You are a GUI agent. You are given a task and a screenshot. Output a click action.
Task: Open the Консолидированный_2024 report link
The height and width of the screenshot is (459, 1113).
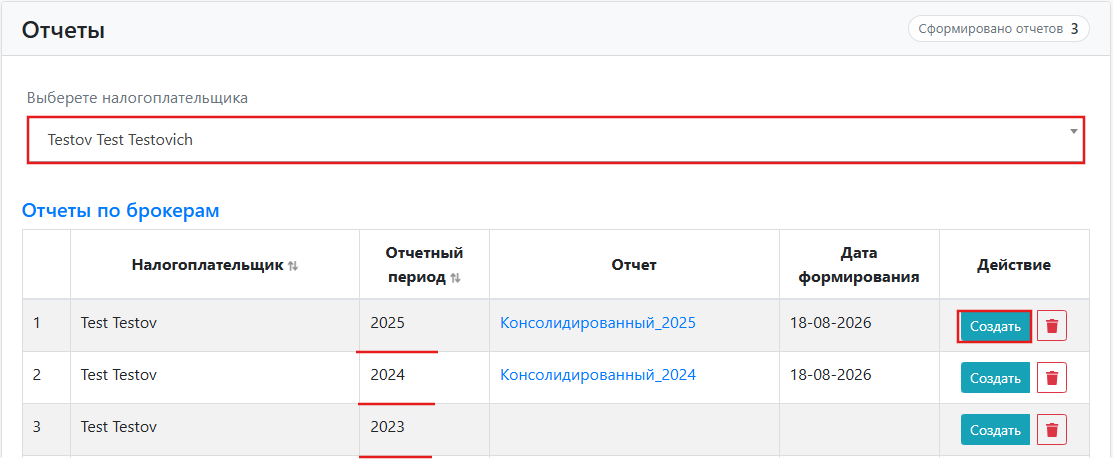point(598,375)
